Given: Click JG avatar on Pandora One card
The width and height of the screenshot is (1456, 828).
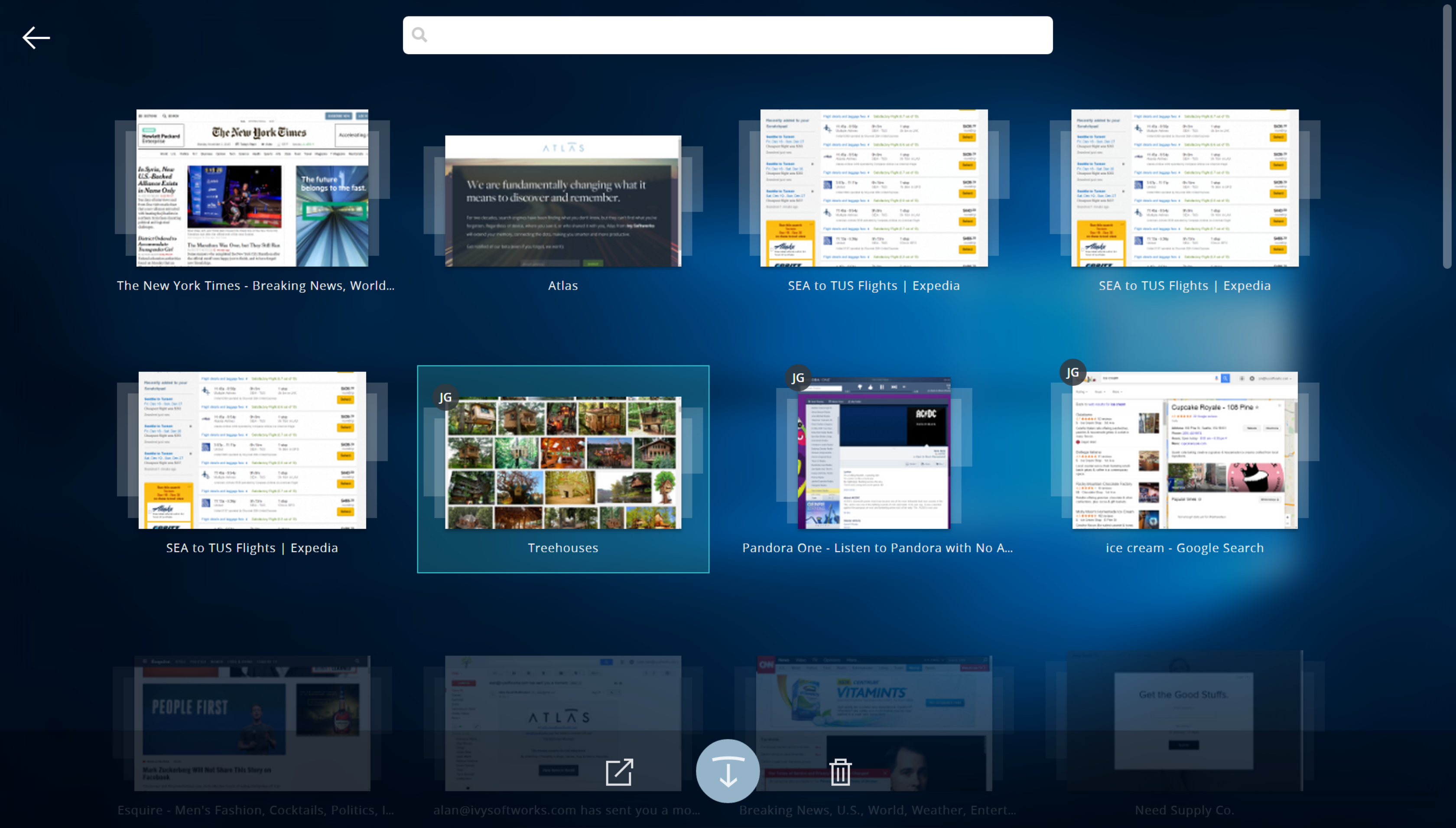Looking at the screenshot, I should 798,378.
